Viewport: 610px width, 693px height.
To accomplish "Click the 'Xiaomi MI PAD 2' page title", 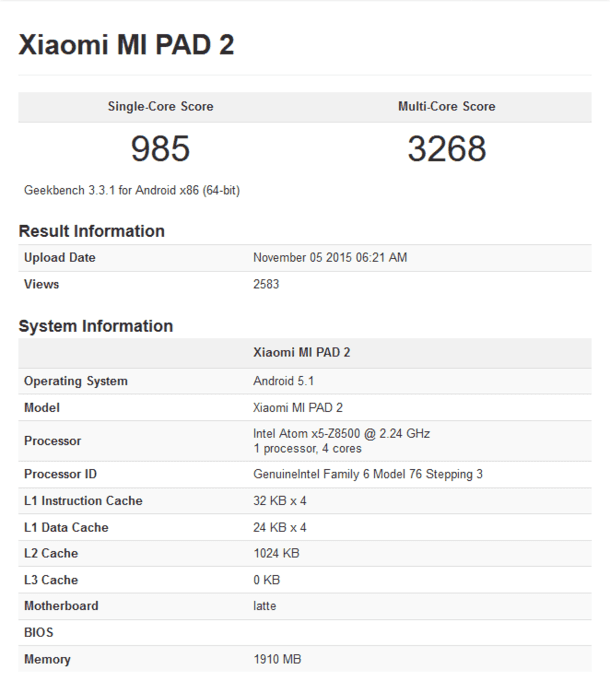I will pyautogui.click(x=126, y=45).
